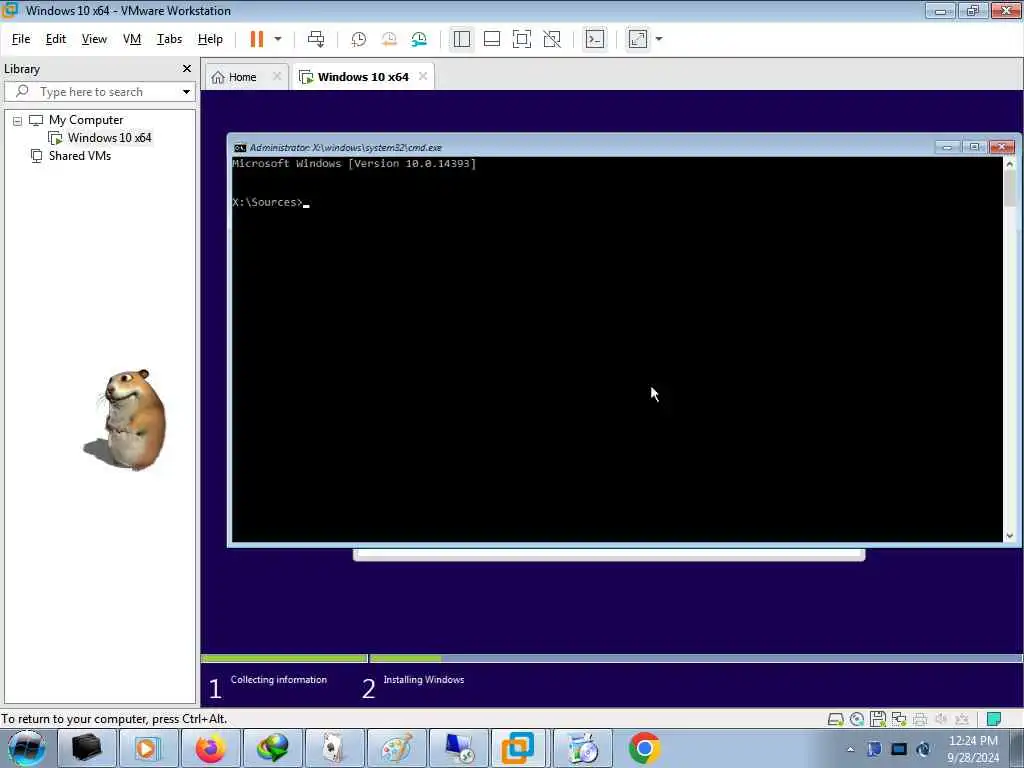The height and width of the screenshot is (768, 1024).
Task: Toggle the Library sidebar view icon
Action: coord(462,39)
